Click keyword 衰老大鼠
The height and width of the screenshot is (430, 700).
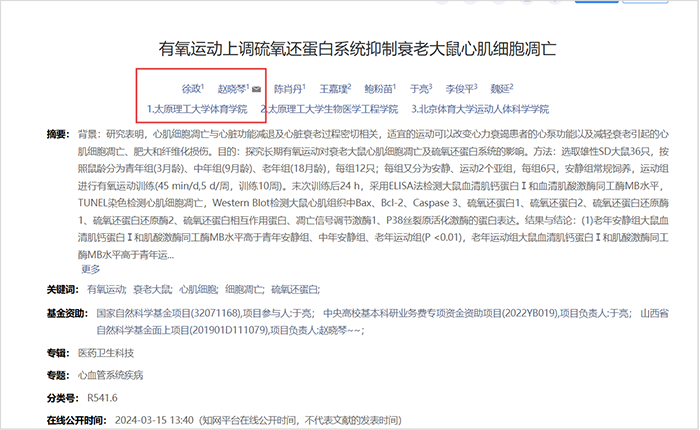point(153,289)
